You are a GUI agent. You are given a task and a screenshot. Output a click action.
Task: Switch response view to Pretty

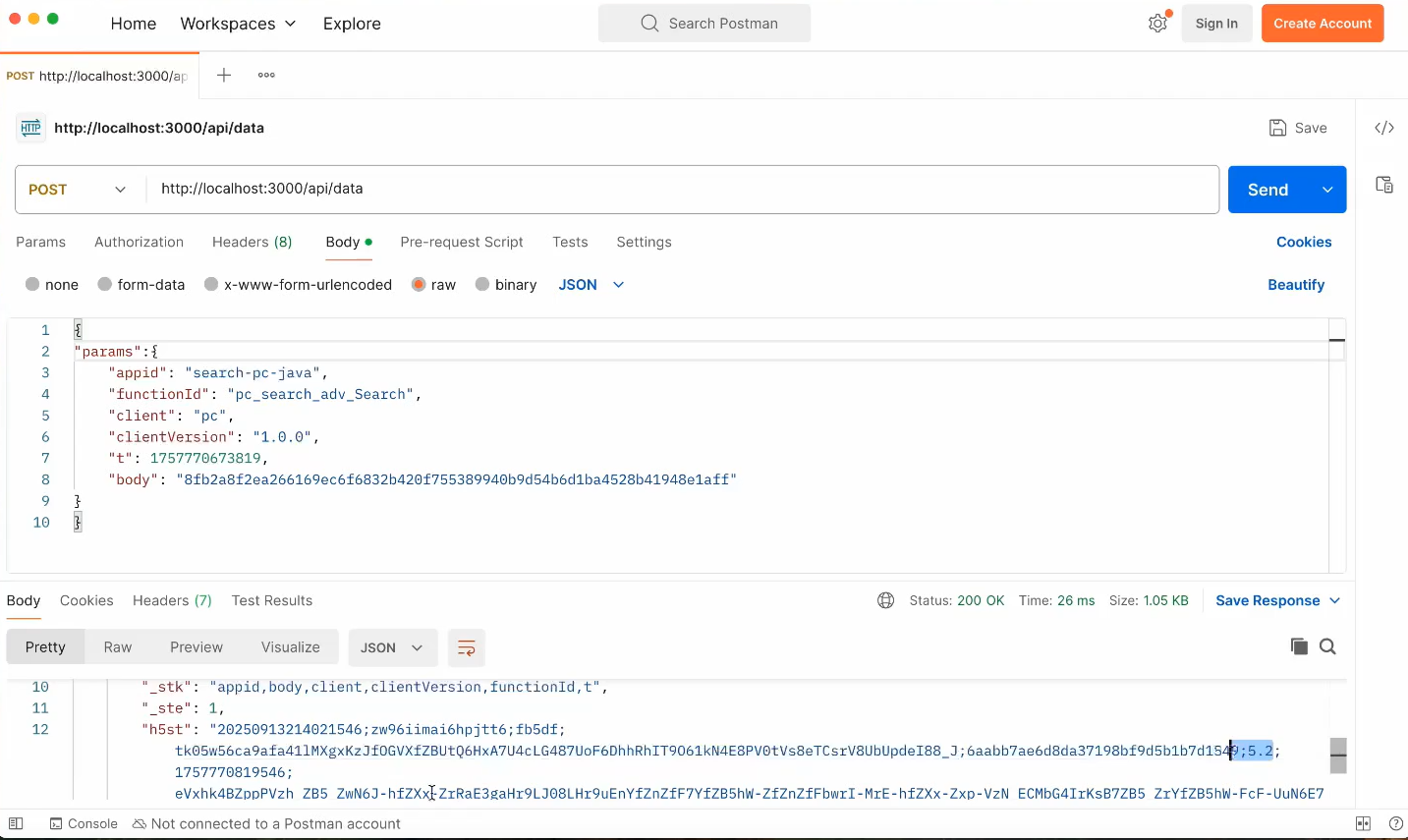pyautogui.click(x=45, y=647)
